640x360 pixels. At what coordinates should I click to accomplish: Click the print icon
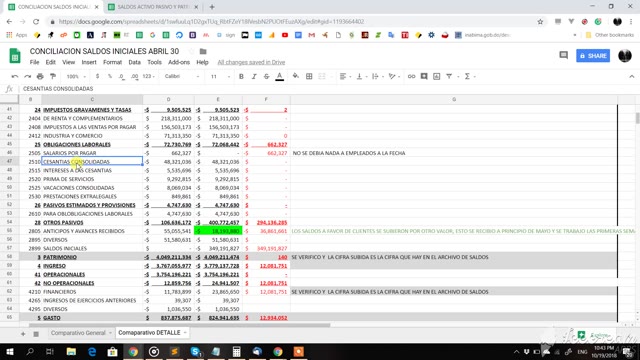(x=40, y=76)
